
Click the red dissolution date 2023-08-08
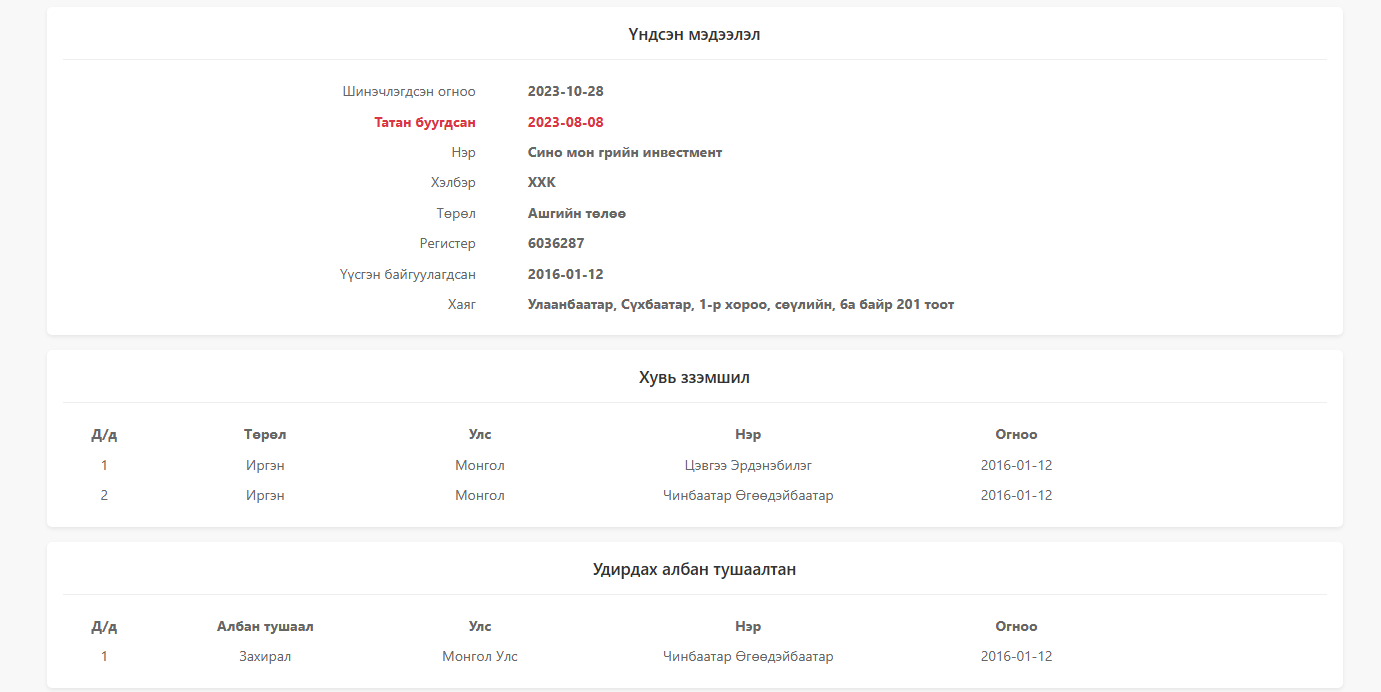(x=565, y=122)
